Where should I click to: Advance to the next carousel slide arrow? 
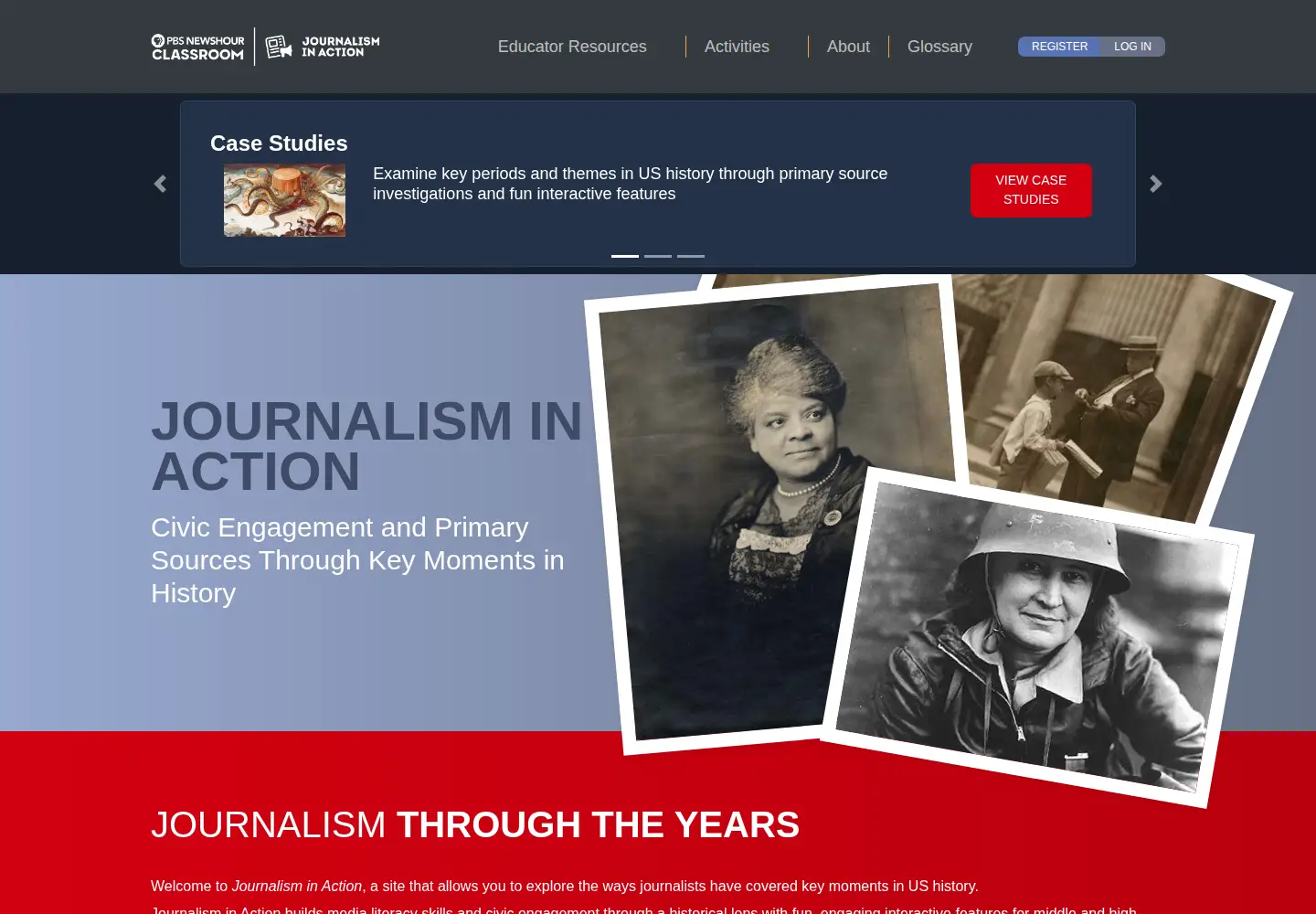[1156, 184]
